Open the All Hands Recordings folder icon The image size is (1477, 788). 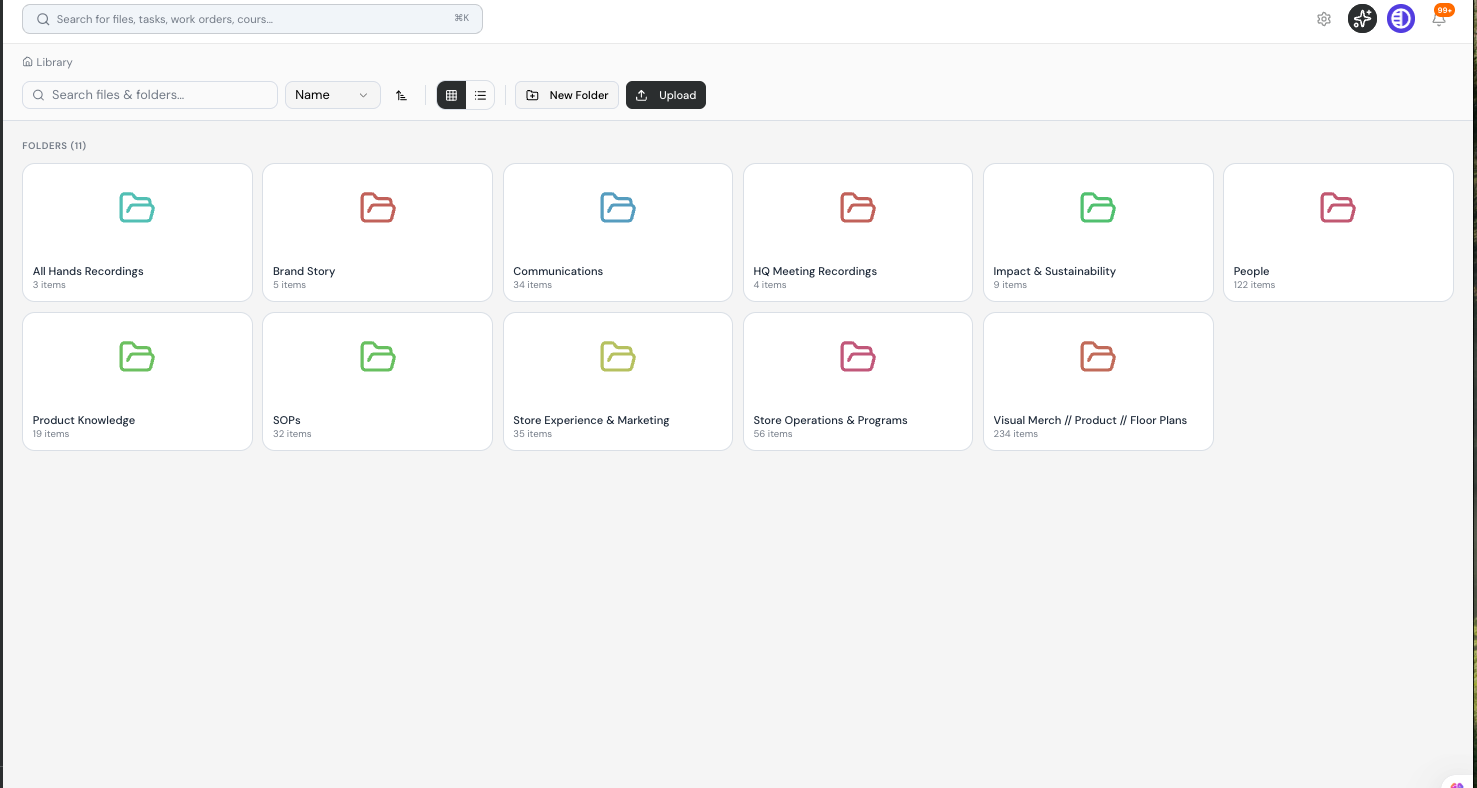click(137, 207)
